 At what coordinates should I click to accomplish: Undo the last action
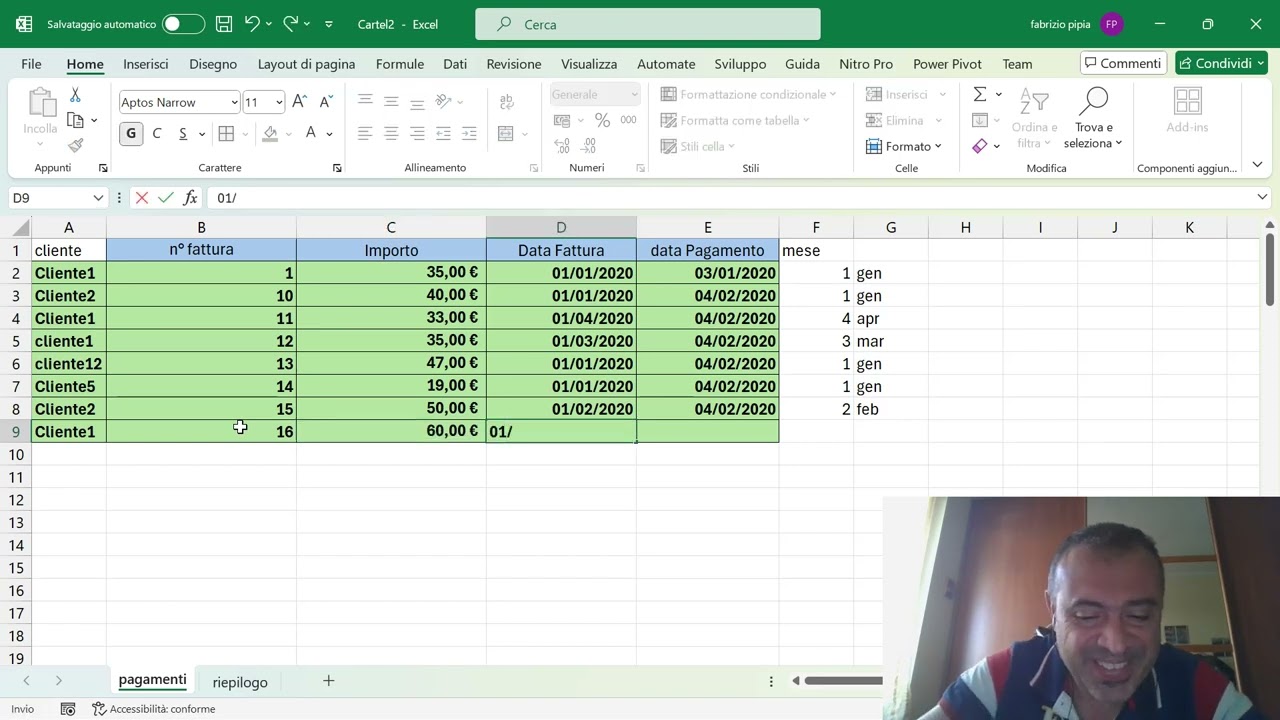coord(252,24)
